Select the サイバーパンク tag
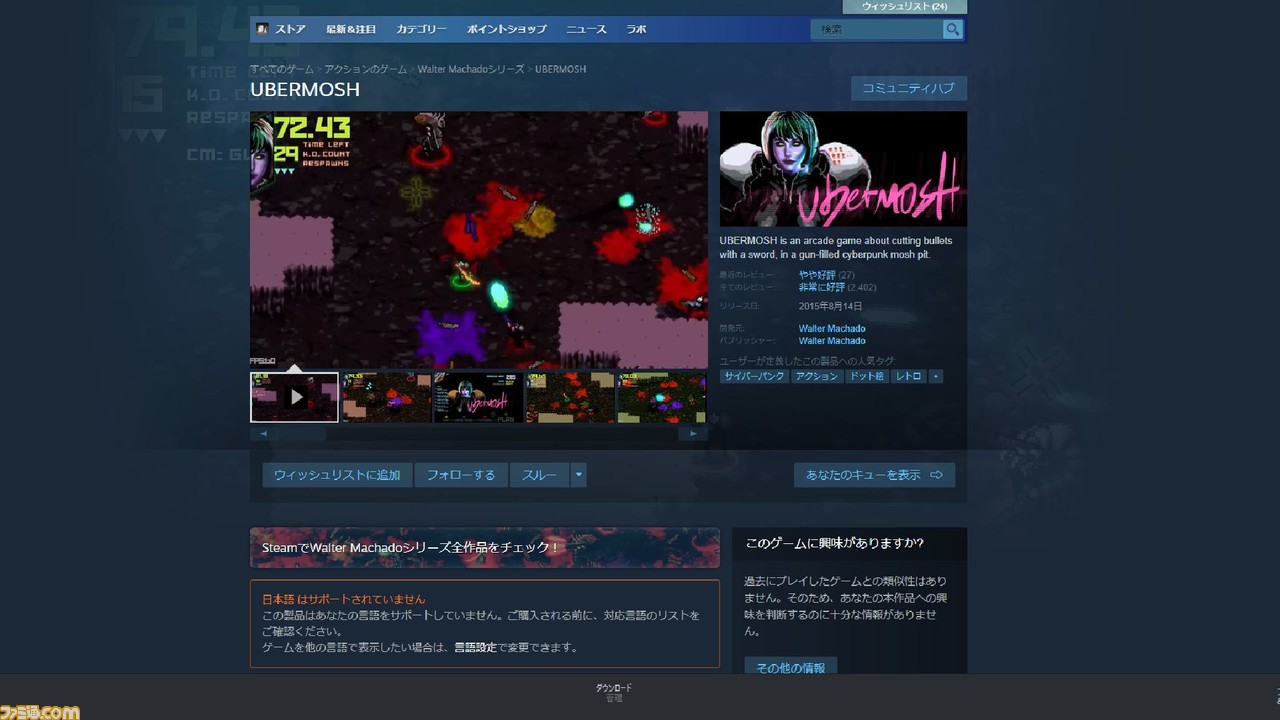 753,377
